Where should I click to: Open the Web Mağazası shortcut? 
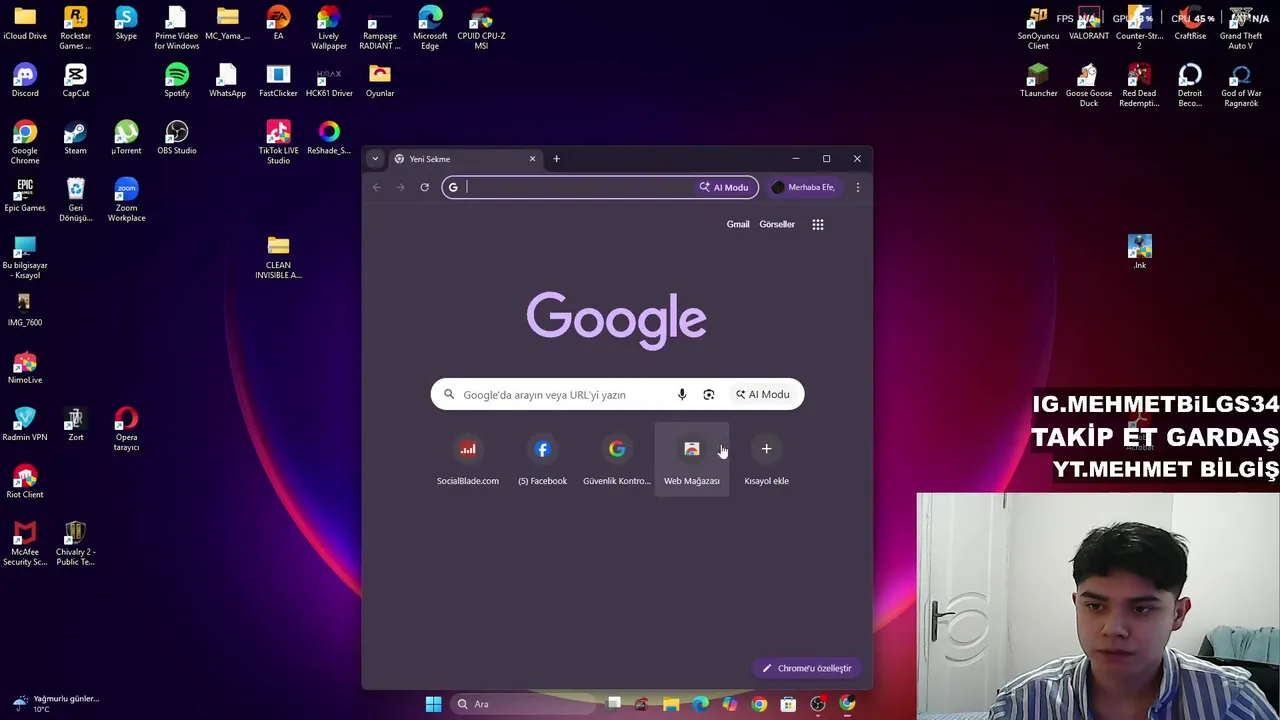click(692, 461)
